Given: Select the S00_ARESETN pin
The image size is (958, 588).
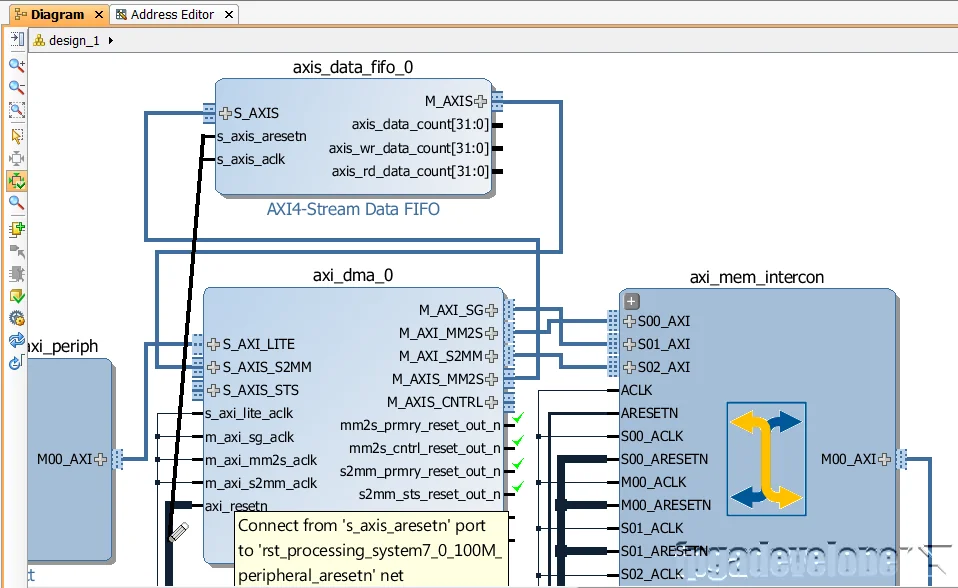Looking at the screenshot, I should coord(665,459).
